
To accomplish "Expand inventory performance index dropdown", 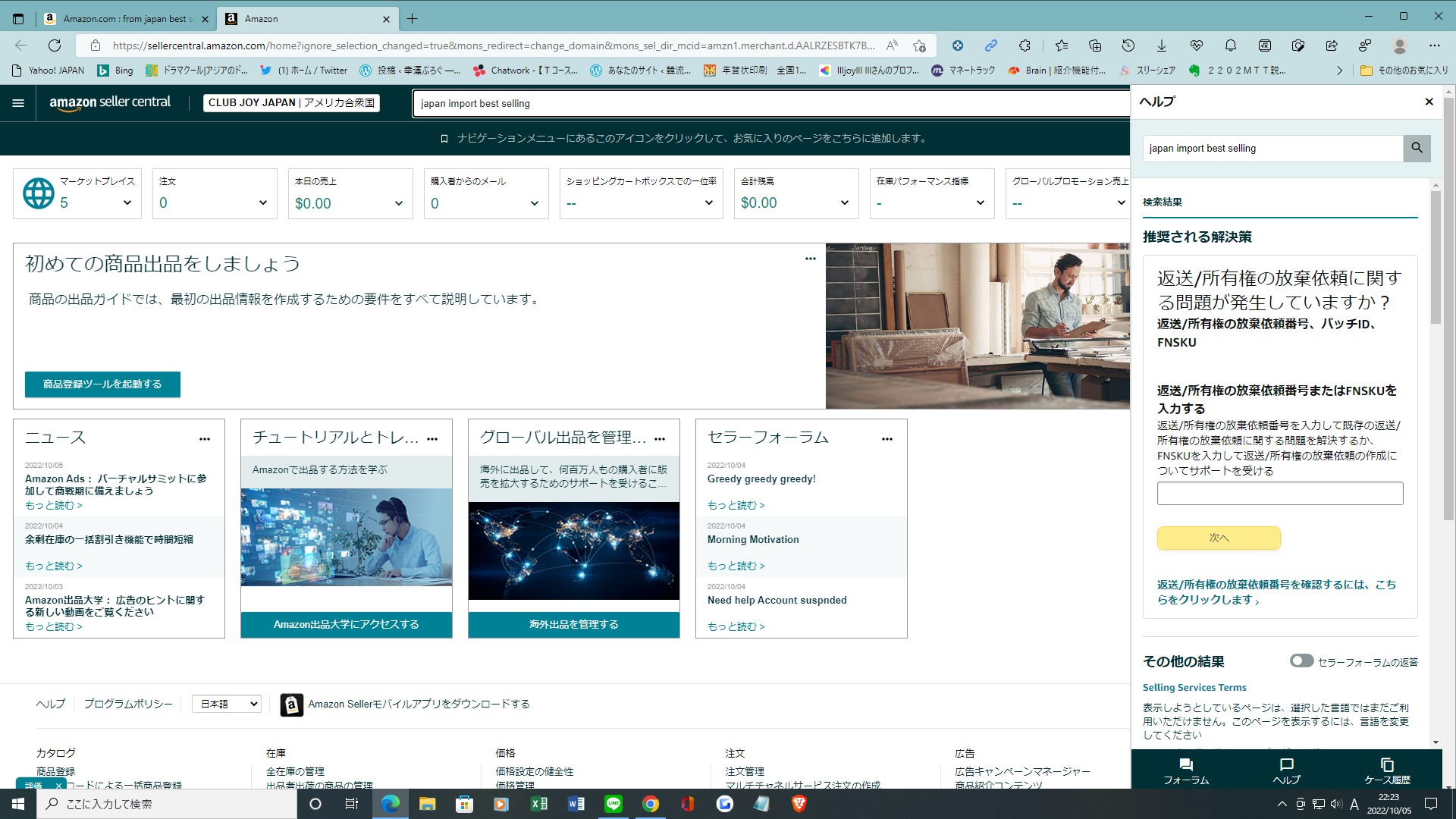I will (980, 202).
